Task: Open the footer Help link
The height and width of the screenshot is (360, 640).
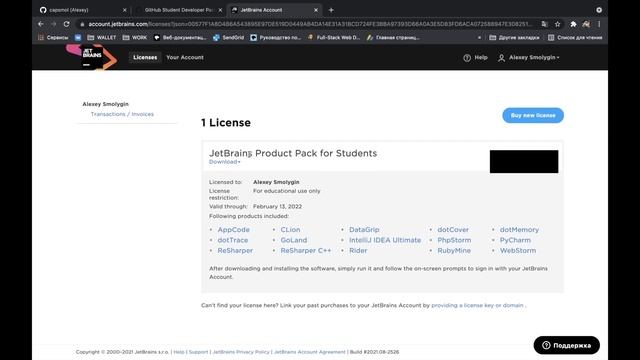Action: [179, 352]
